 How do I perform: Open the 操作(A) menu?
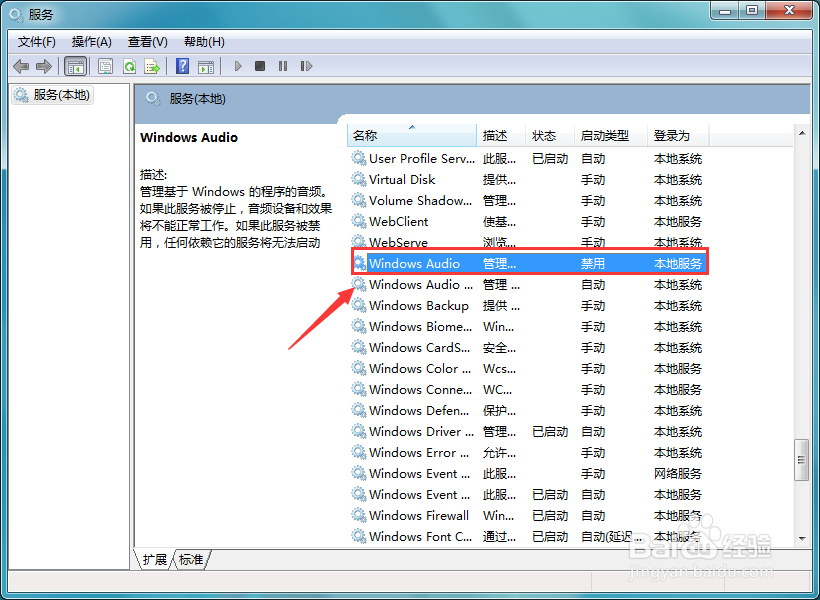tap(92, 42)
